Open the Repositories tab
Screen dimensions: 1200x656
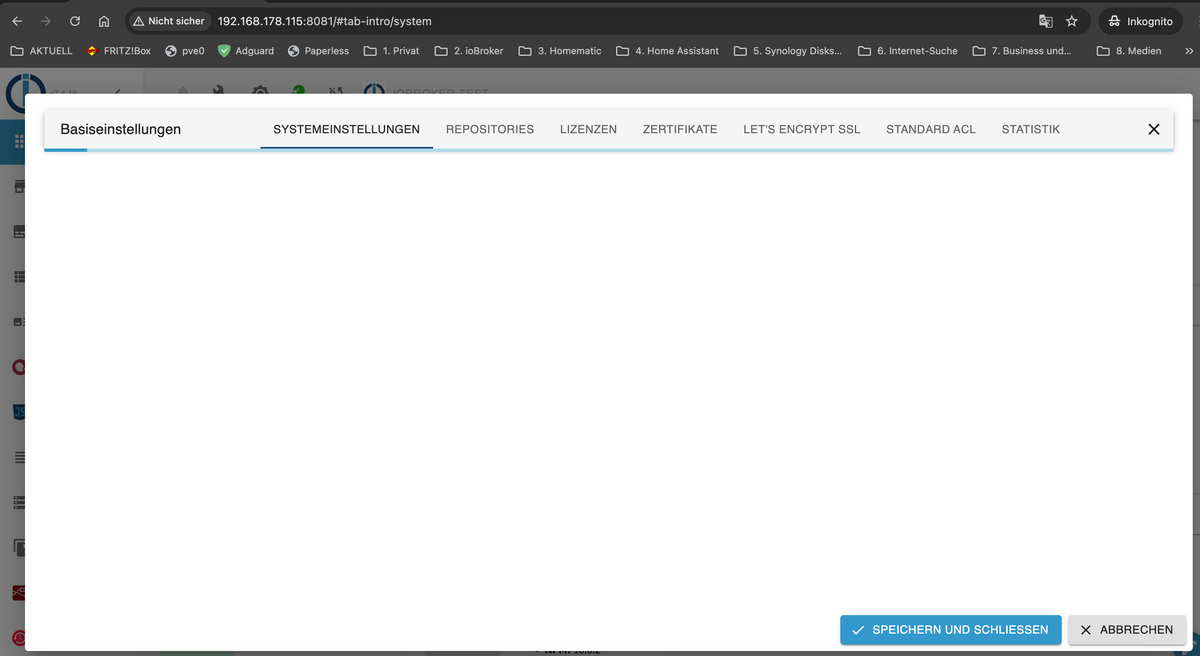(490, 129)
